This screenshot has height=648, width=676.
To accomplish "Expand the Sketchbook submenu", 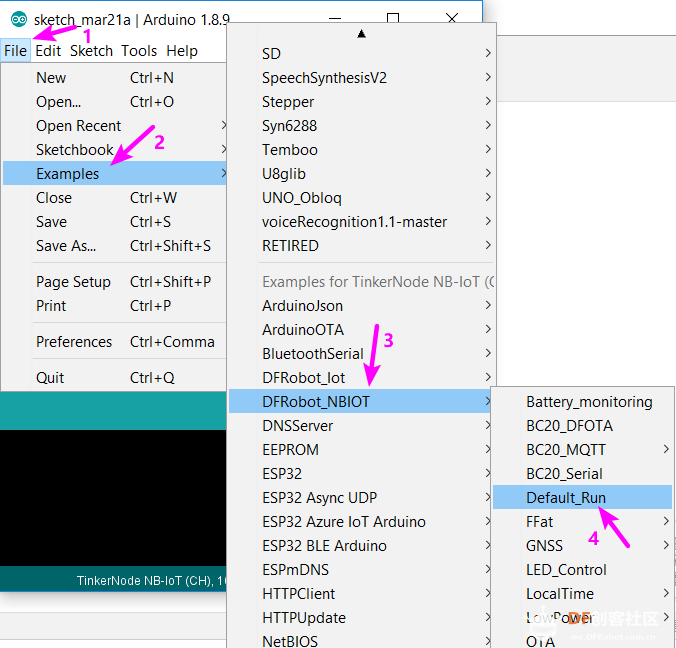I will click(x=115, y=150).
